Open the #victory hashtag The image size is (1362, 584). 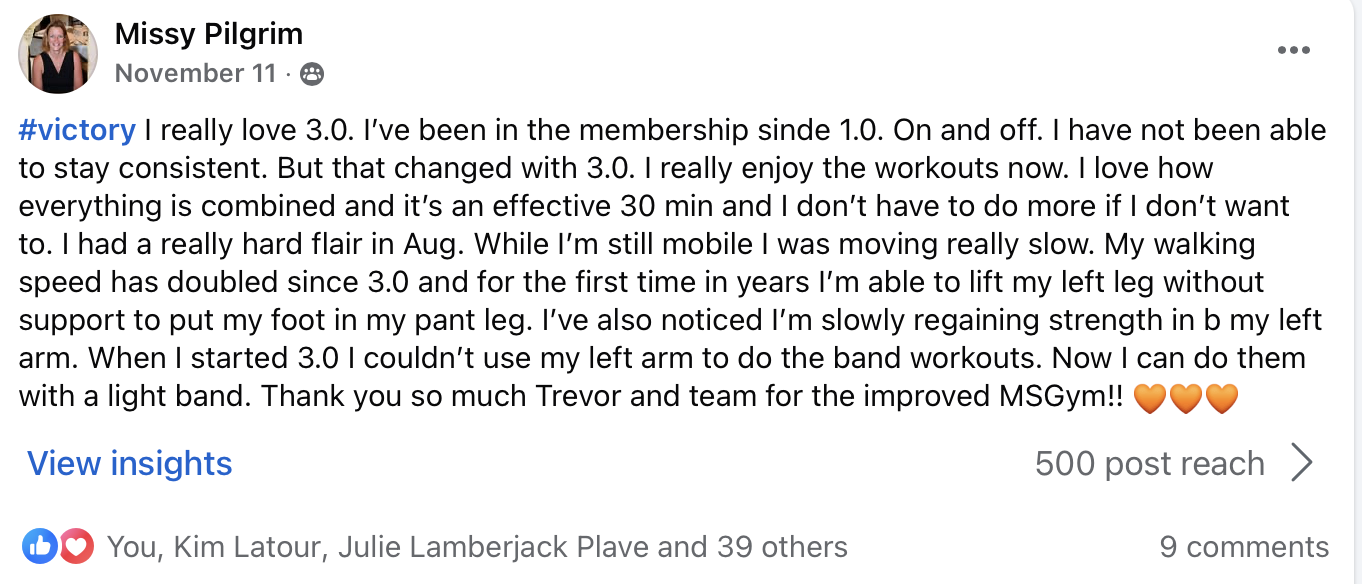coord(77,130)
